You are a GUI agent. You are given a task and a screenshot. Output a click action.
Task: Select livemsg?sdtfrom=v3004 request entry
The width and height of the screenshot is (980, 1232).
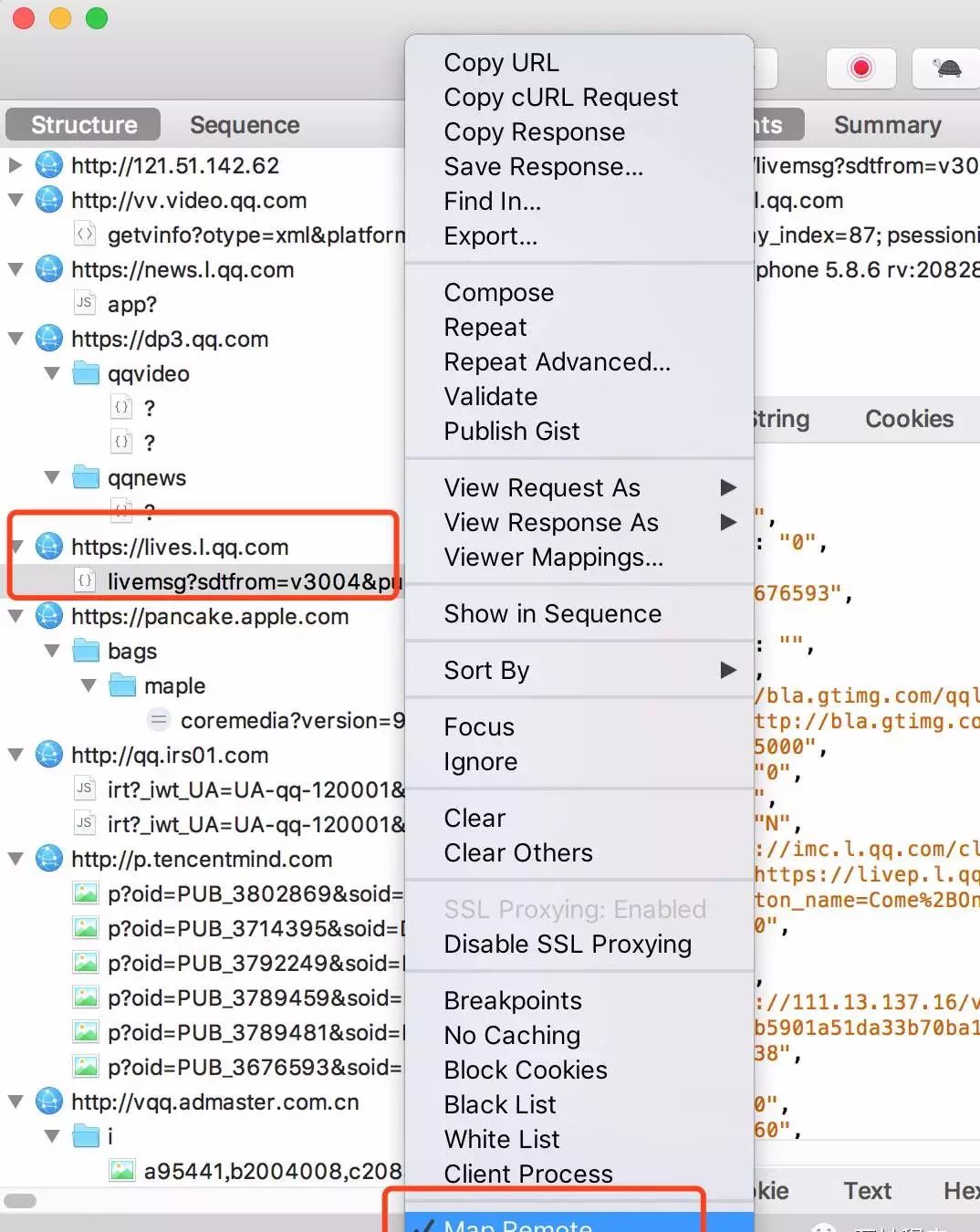254,581
